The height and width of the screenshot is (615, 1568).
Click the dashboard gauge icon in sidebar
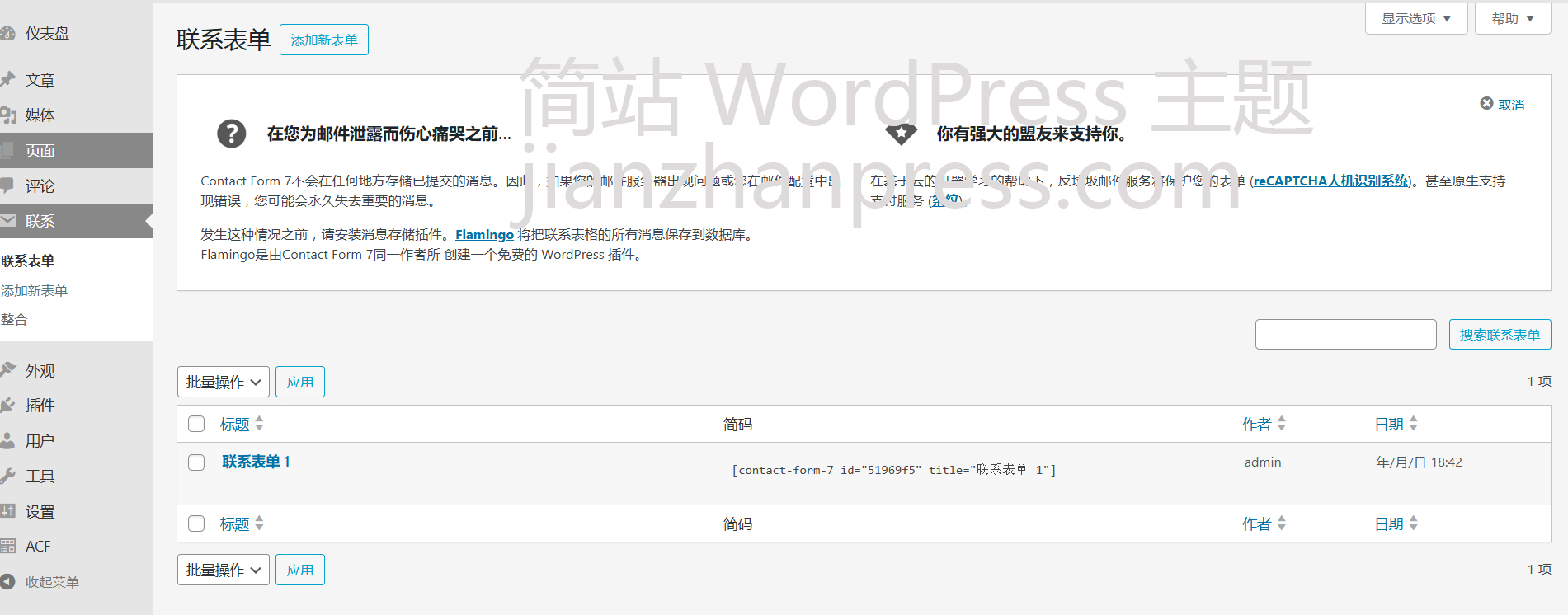tap(8, 34)
